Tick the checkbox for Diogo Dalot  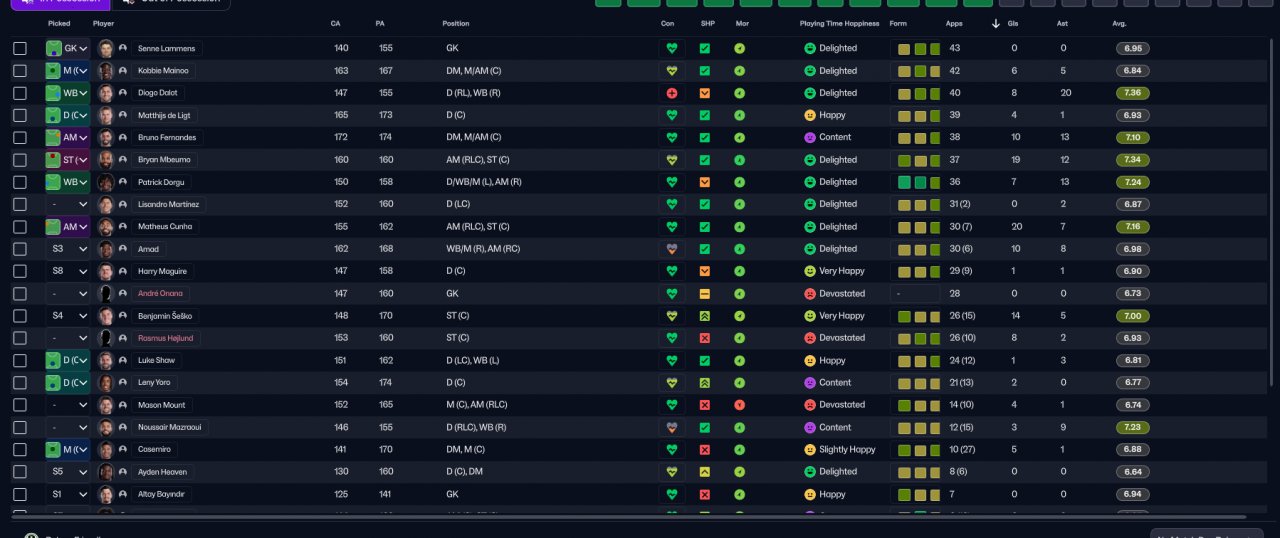point(20,93)
